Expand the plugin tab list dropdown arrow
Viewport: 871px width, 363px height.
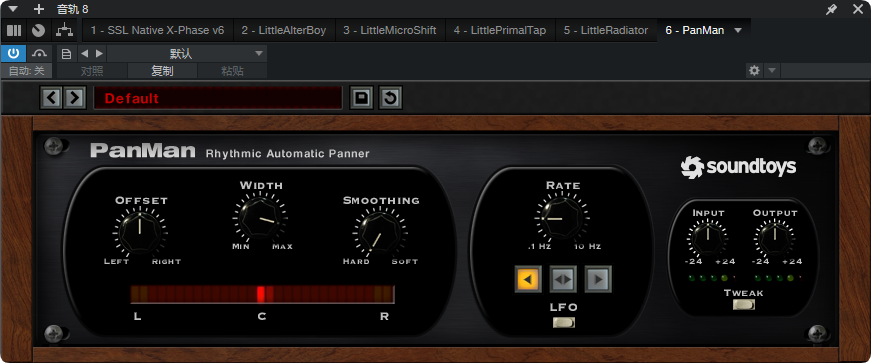[x=738, y=30]
